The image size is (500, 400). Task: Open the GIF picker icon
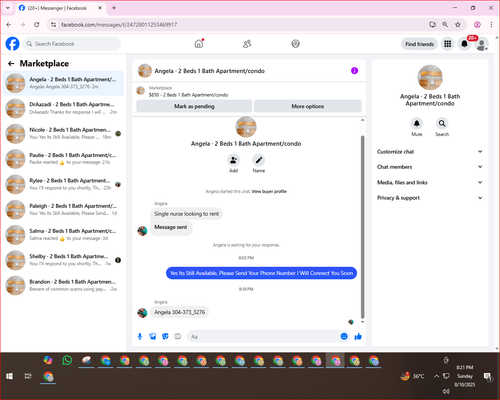tap(178, 337)
